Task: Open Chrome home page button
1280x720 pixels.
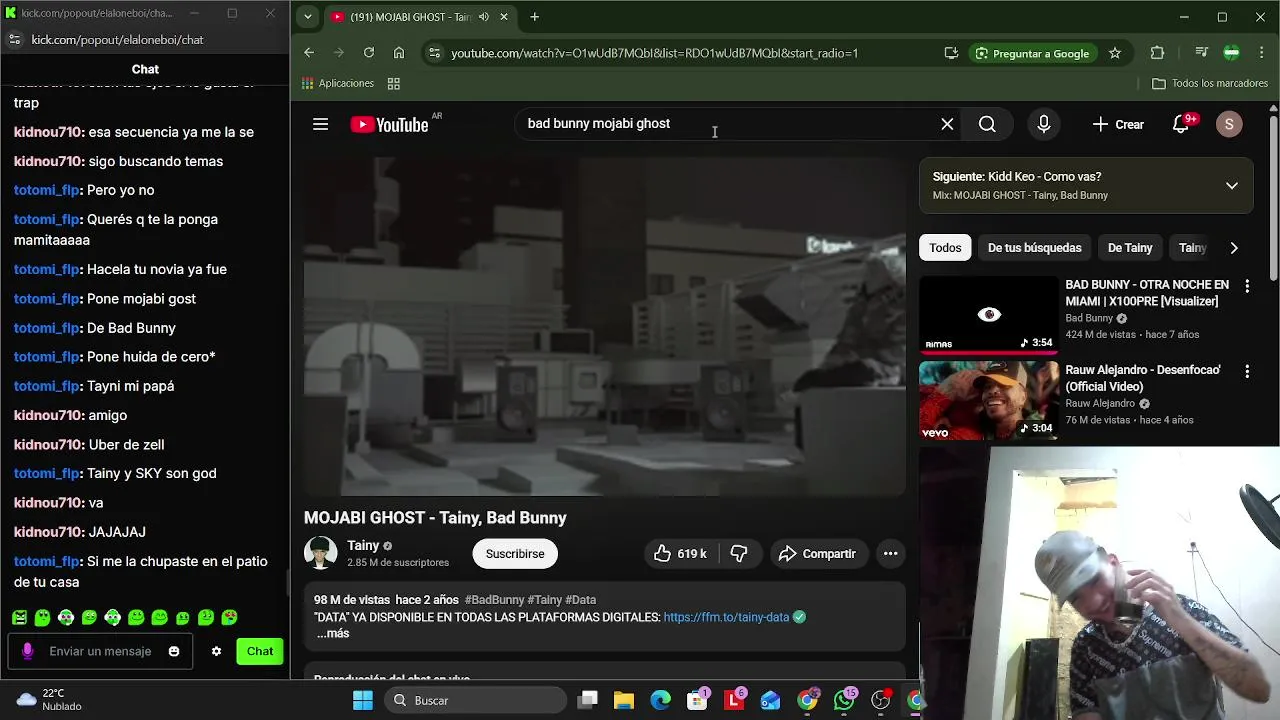Action: pyautogui.click(x=399, y=53)
